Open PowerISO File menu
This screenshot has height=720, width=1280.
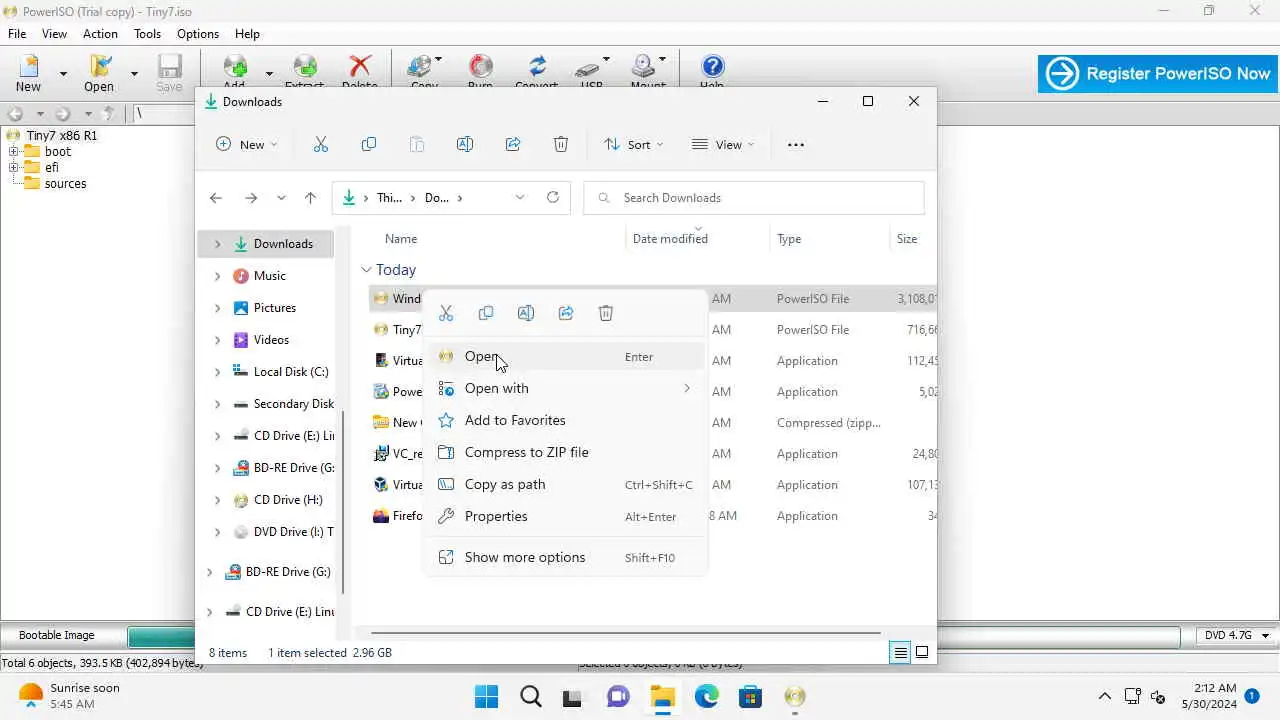(x=17, y=33)
